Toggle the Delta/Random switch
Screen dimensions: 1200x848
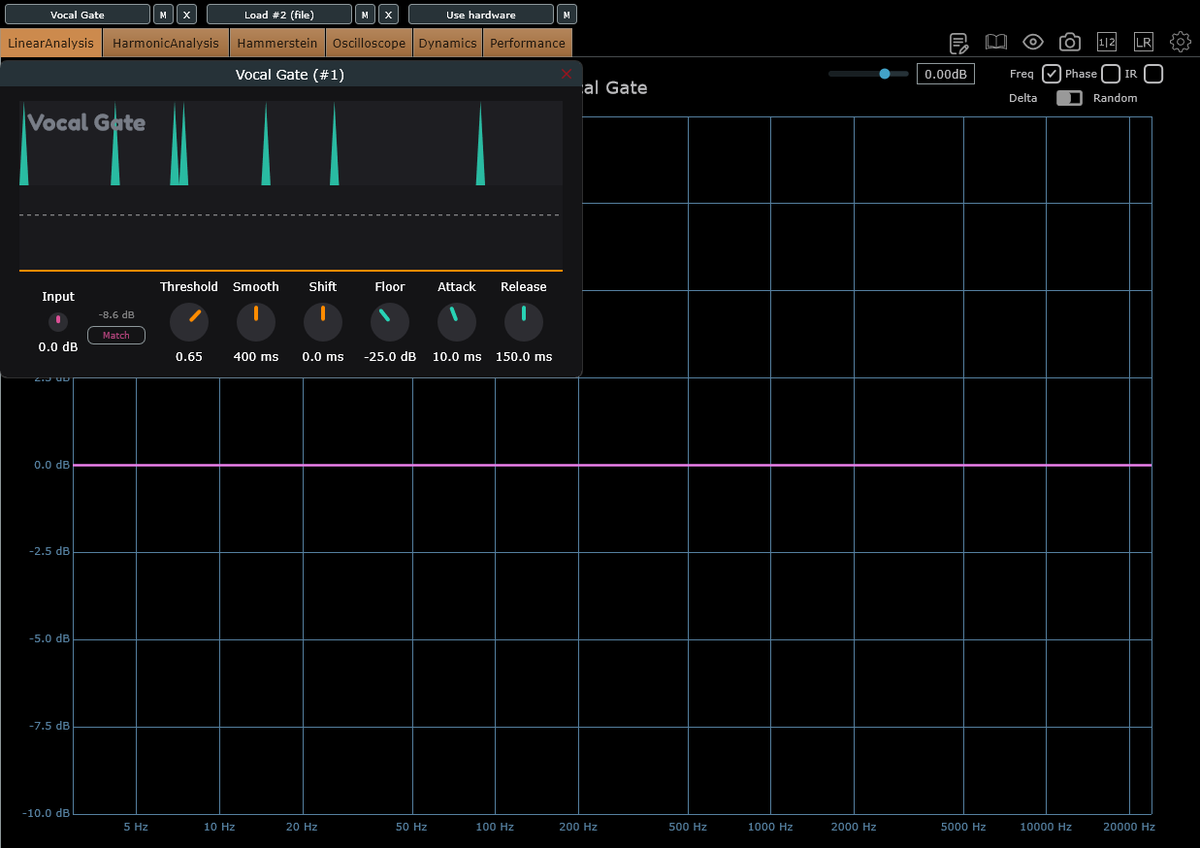pos(1070,98)
